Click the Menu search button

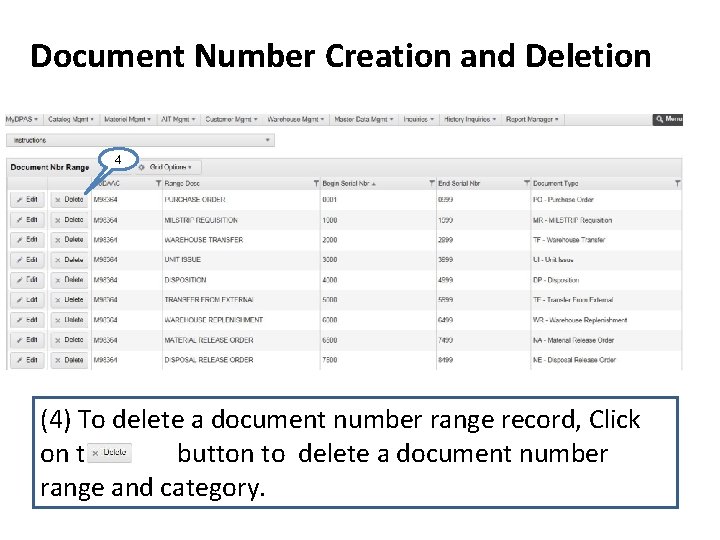point(668,119)
